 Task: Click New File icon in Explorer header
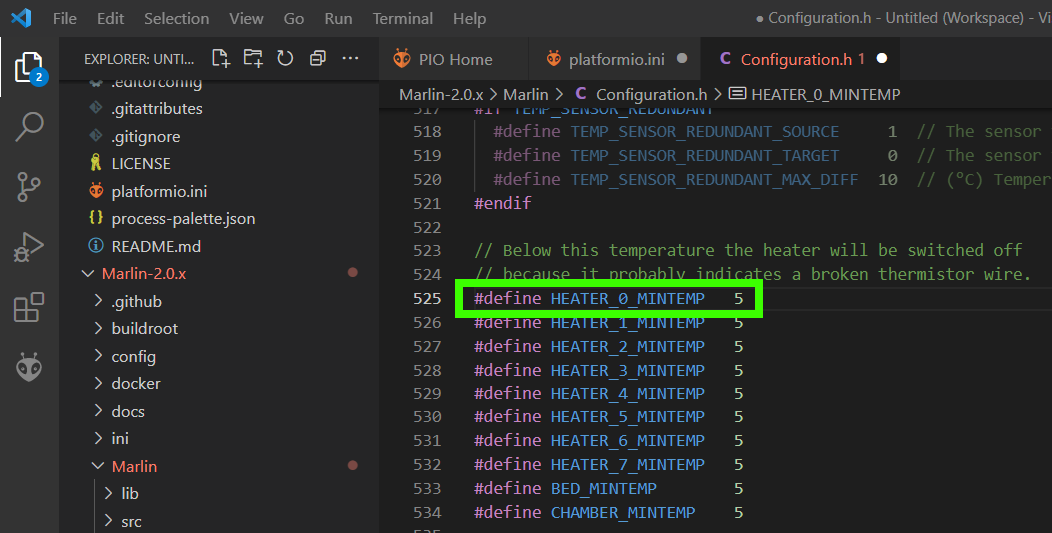point(220,58)
